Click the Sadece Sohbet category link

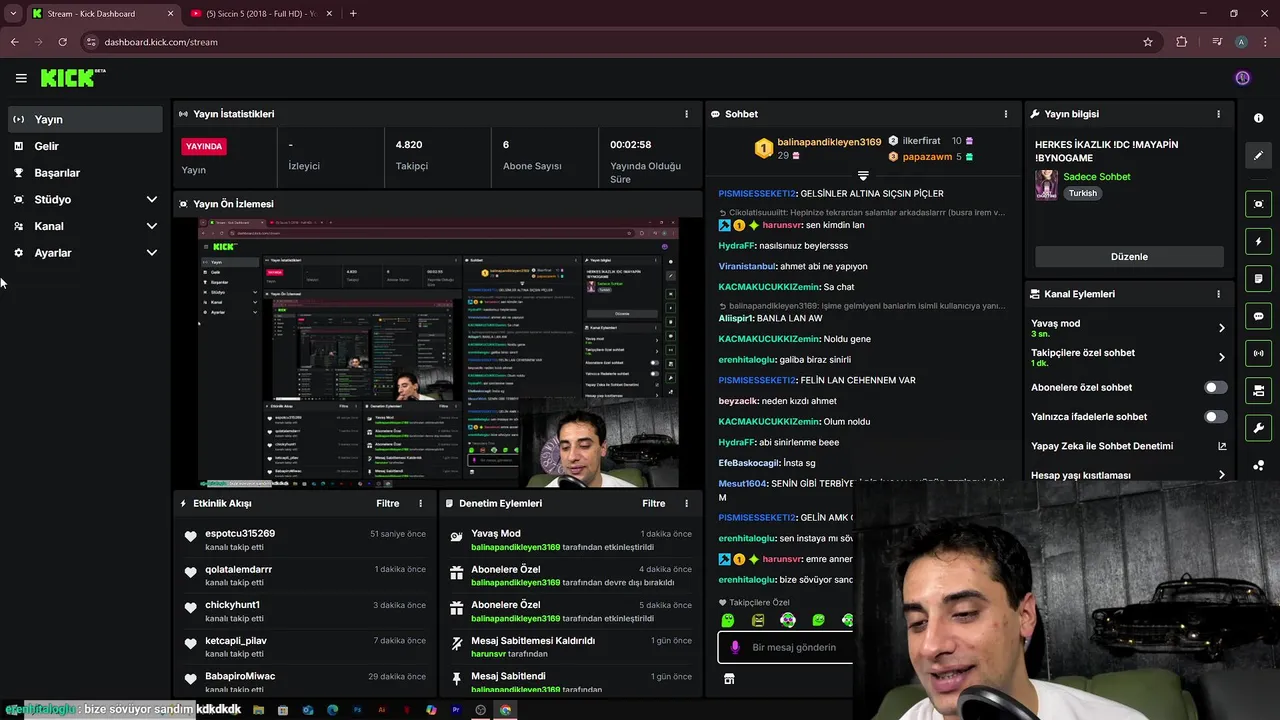point(1097,177)
